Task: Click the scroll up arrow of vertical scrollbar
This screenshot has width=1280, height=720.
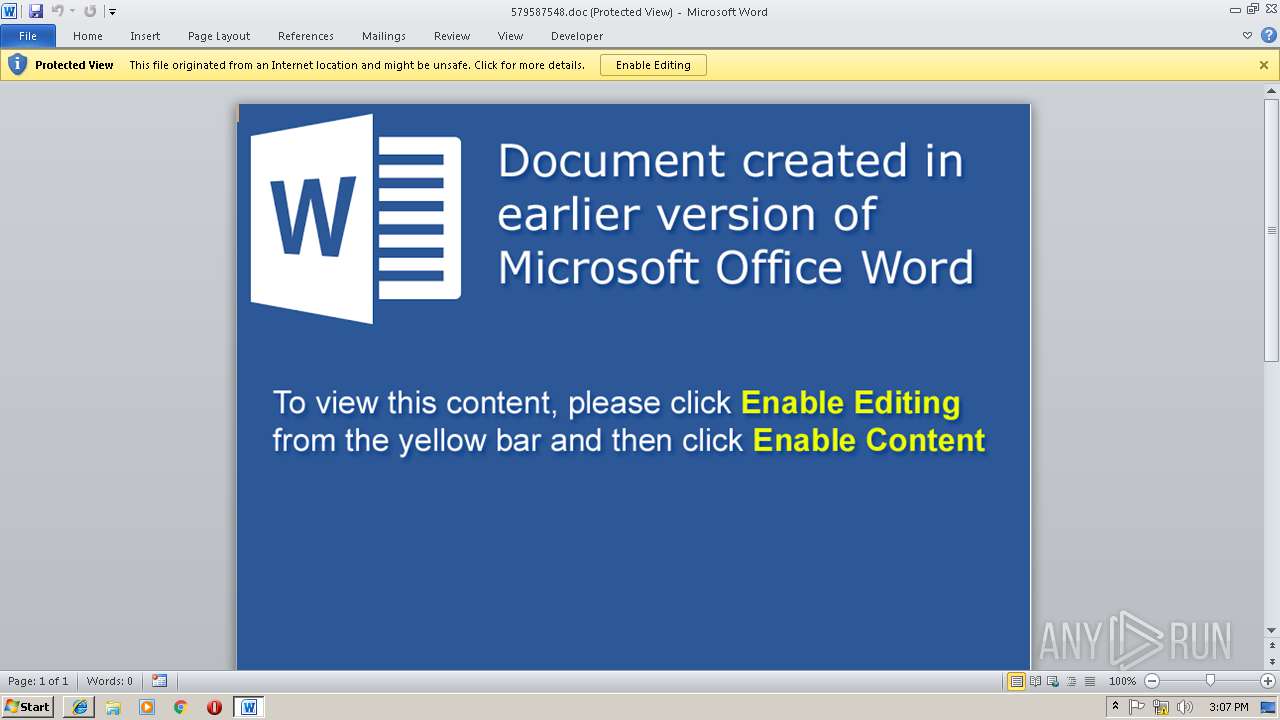Action: [x=1272, y=91]
